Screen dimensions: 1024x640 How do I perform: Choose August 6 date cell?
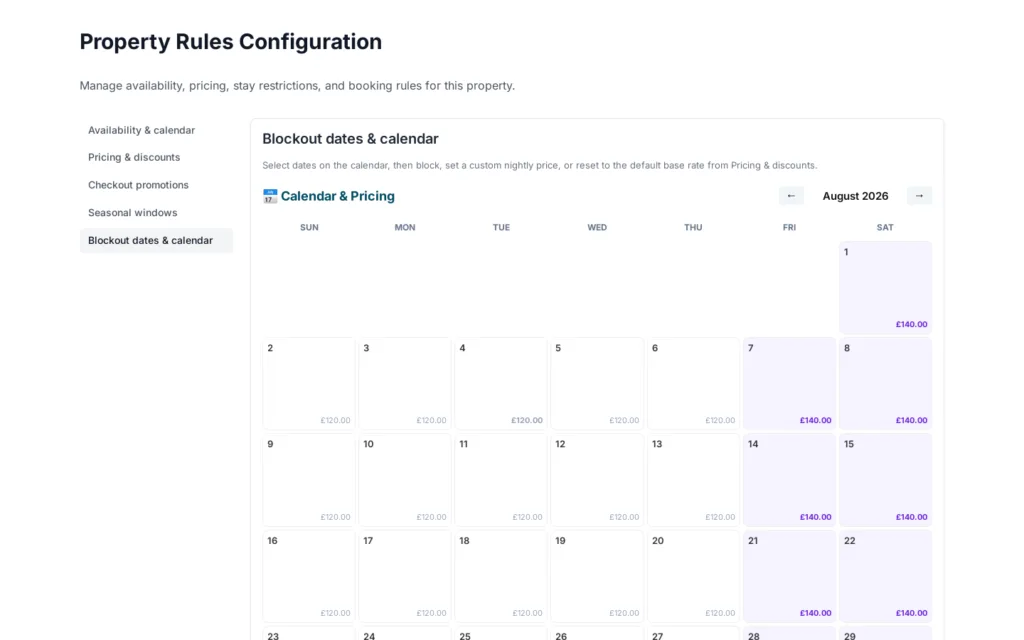pyautogui.click(x=693, y=384)
